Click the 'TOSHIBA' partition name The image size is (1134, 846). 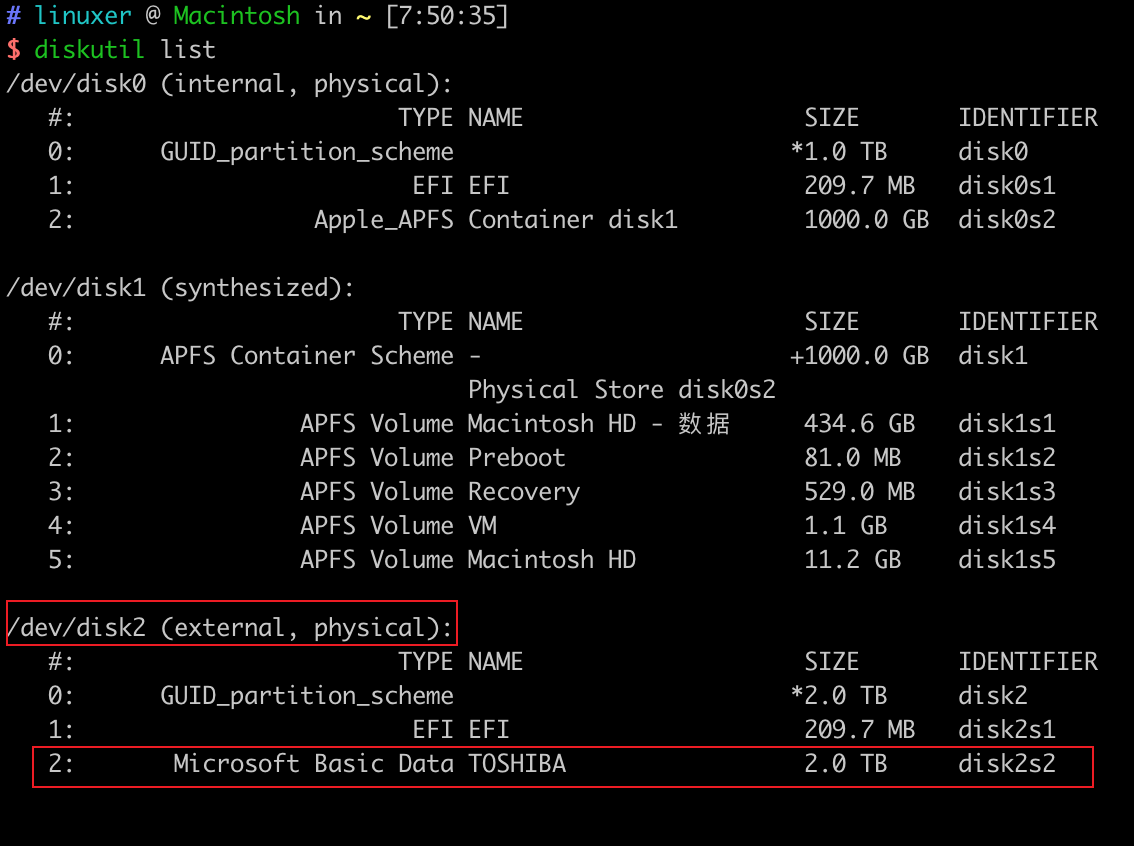(516, 764)
